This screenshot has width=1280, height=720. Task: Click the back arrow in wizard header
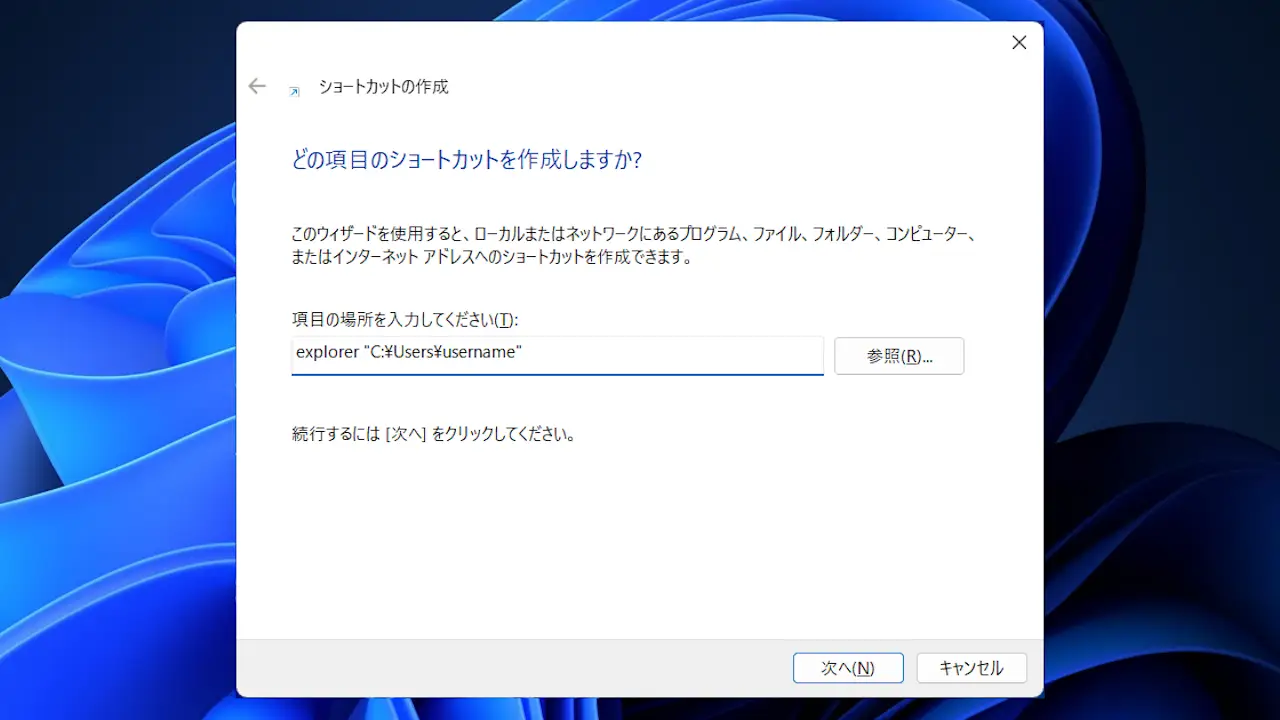(257, 86)
